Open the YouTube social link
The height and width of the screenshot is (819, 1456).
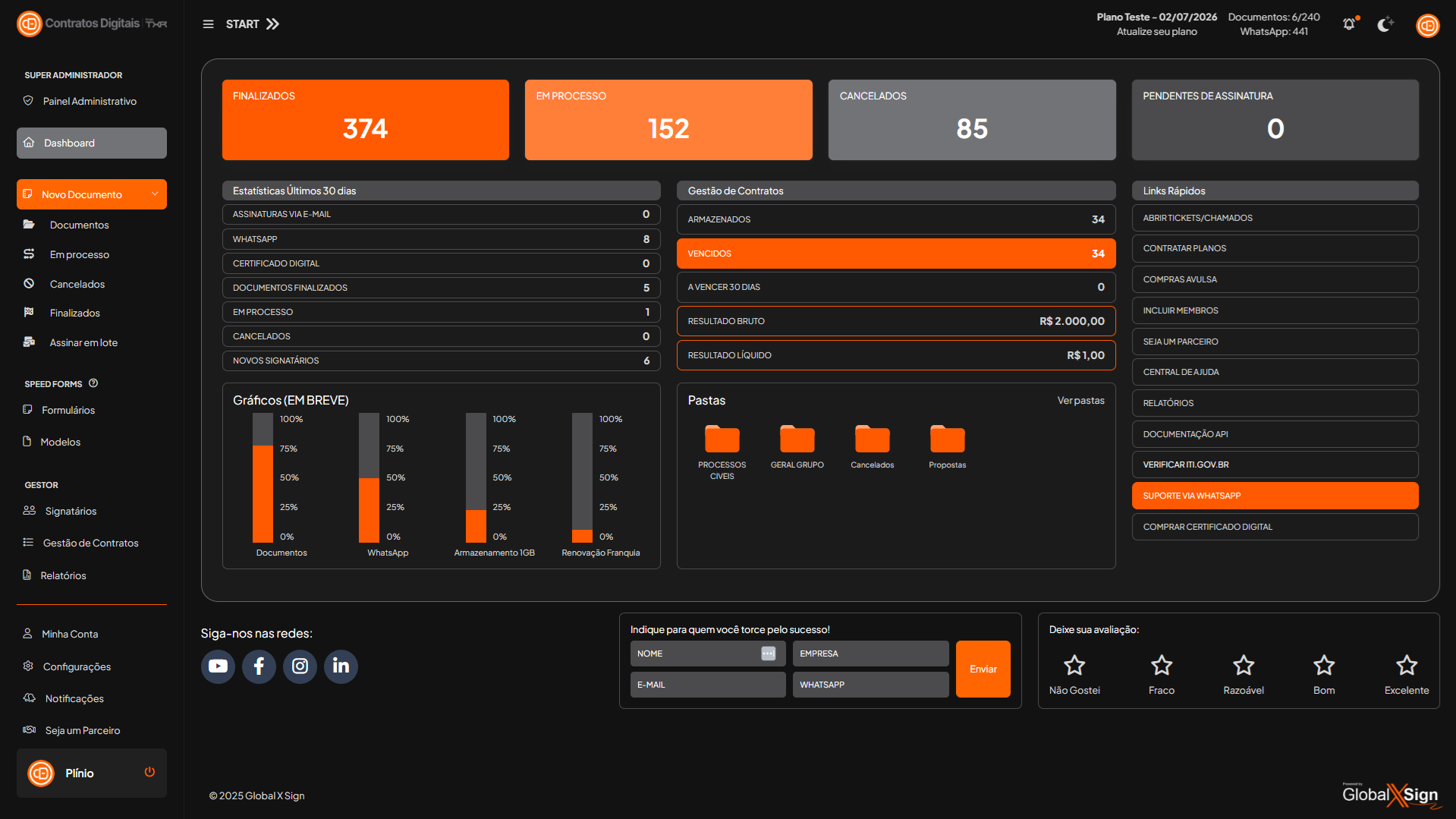pos(218,666)
